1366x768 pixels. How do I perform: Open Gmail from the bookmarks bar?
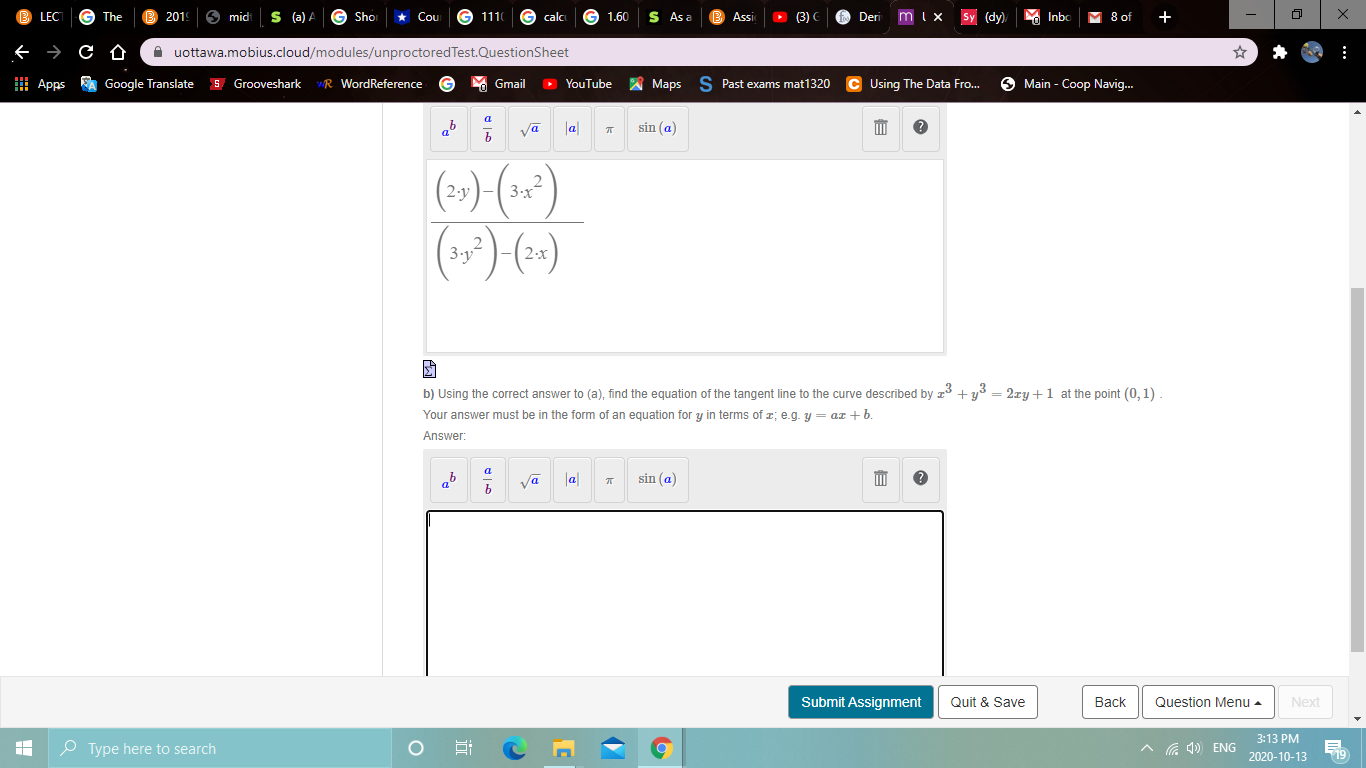point(498,84)
